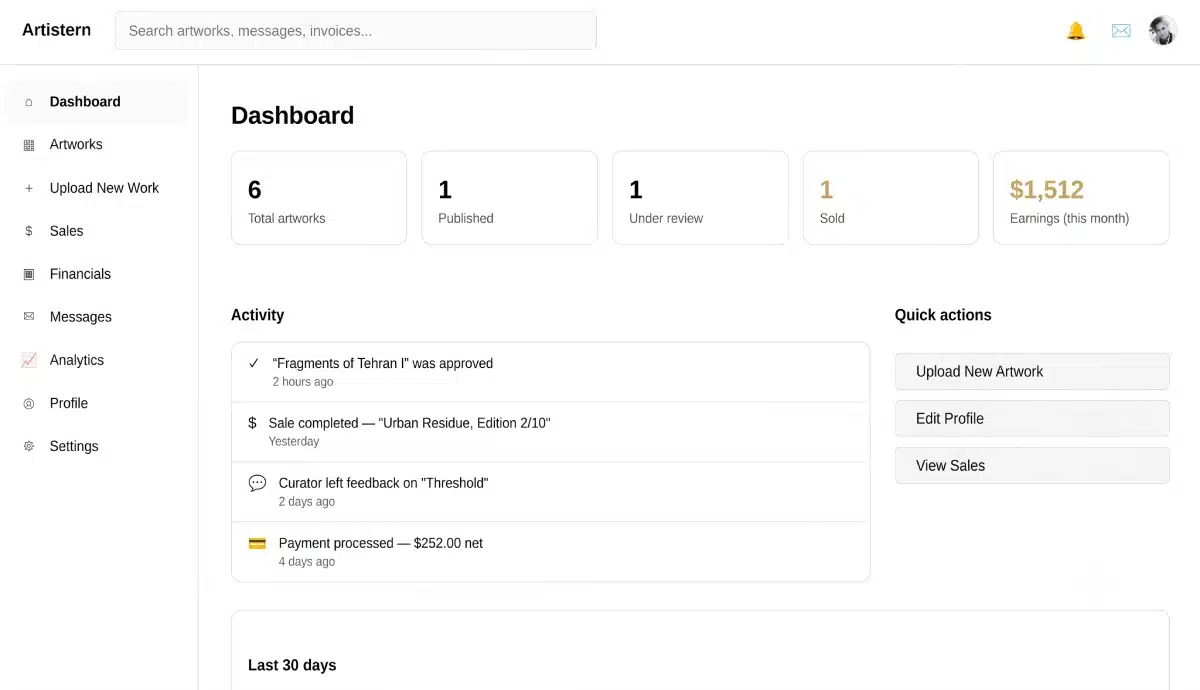
Task: Open the notifications bell icon
Action: tap(1076, 31)
